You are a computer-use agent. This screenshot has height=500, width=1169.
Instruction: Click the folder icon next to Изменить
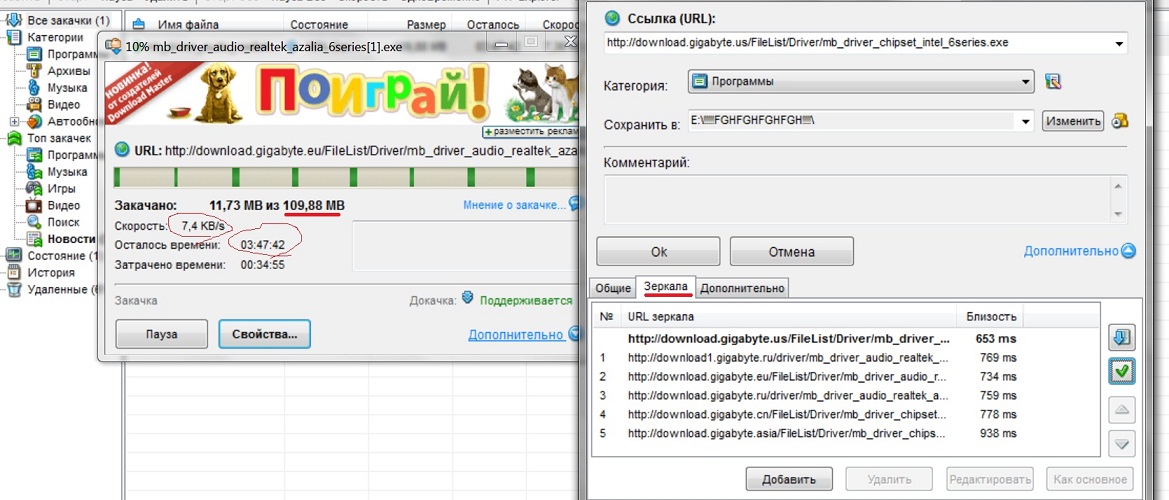tap(1120, 121)
